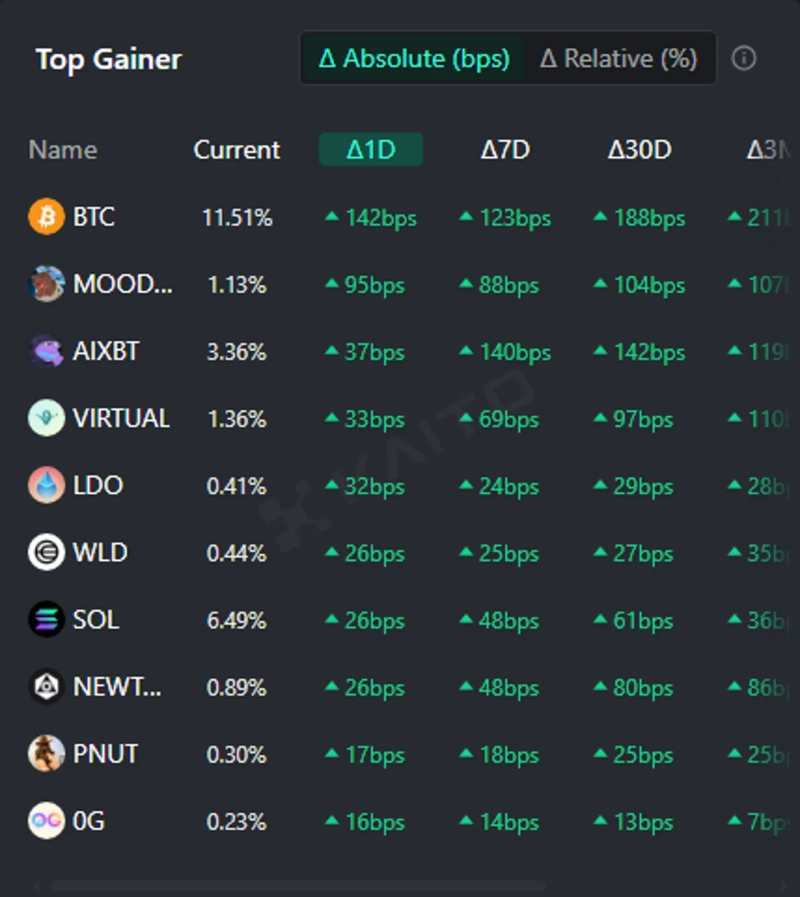
Task: Click the NEWT token icon
Action: (46, 687)
